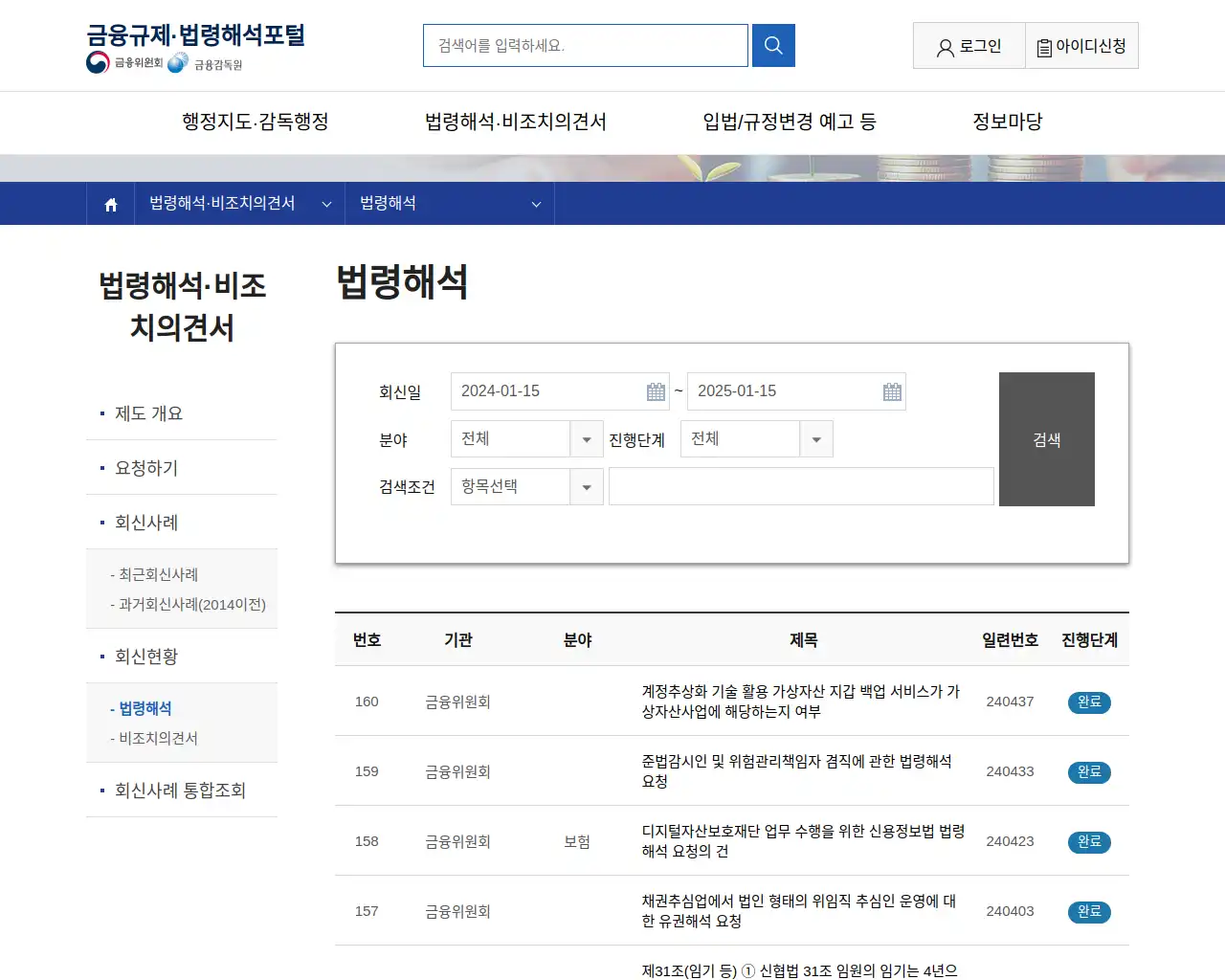Click the 일련번호 column header

[1010, 640]
